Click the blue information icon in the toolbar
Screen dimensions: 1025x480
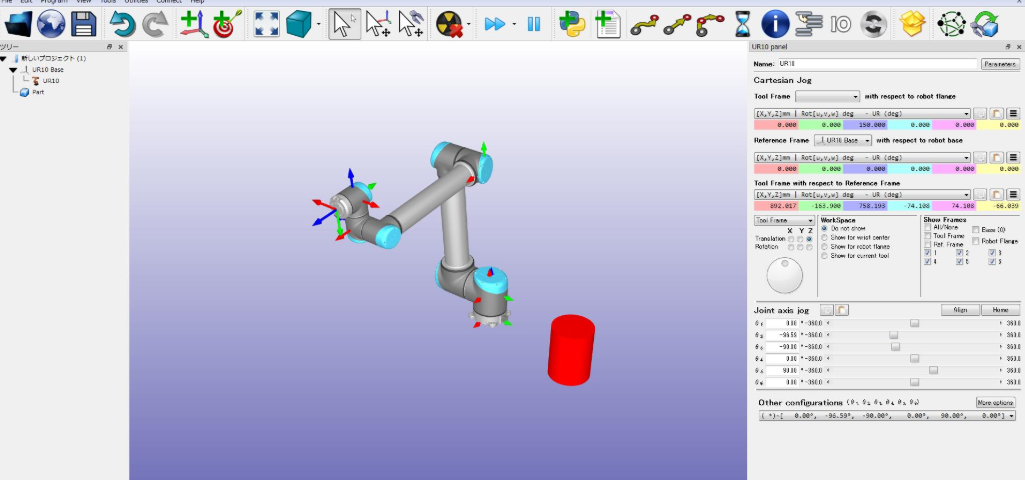point(776,24)
